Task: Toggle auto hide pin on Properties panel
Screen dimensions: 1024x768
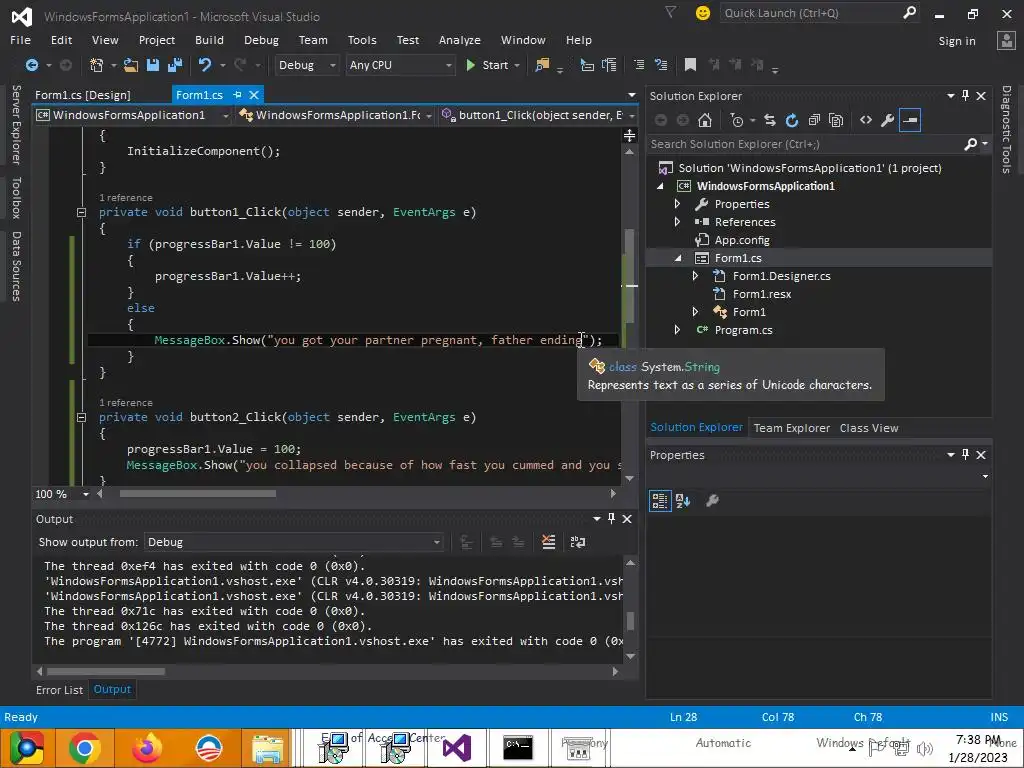Action: (x=965, y=455)
